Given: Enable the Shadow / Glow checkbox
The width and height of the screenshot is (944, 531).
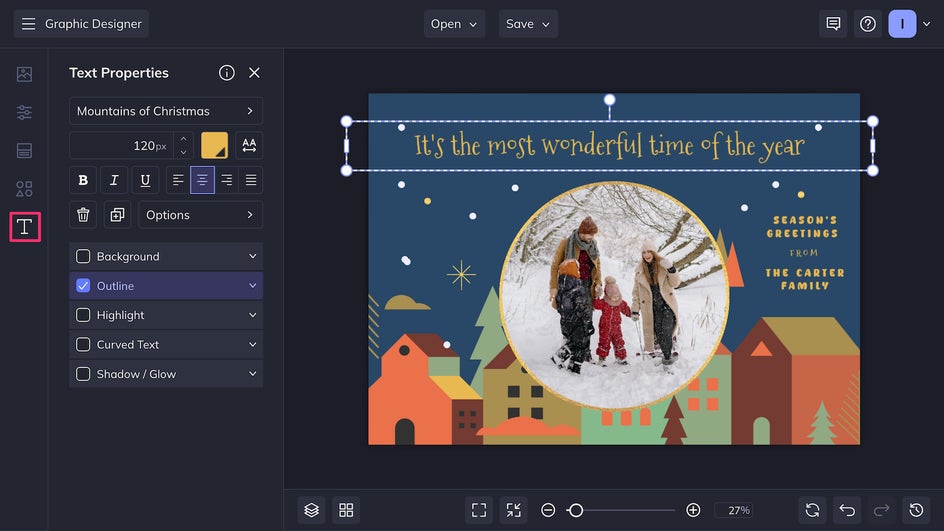Looking at the screenshot, I should click(x=83, y=374).
